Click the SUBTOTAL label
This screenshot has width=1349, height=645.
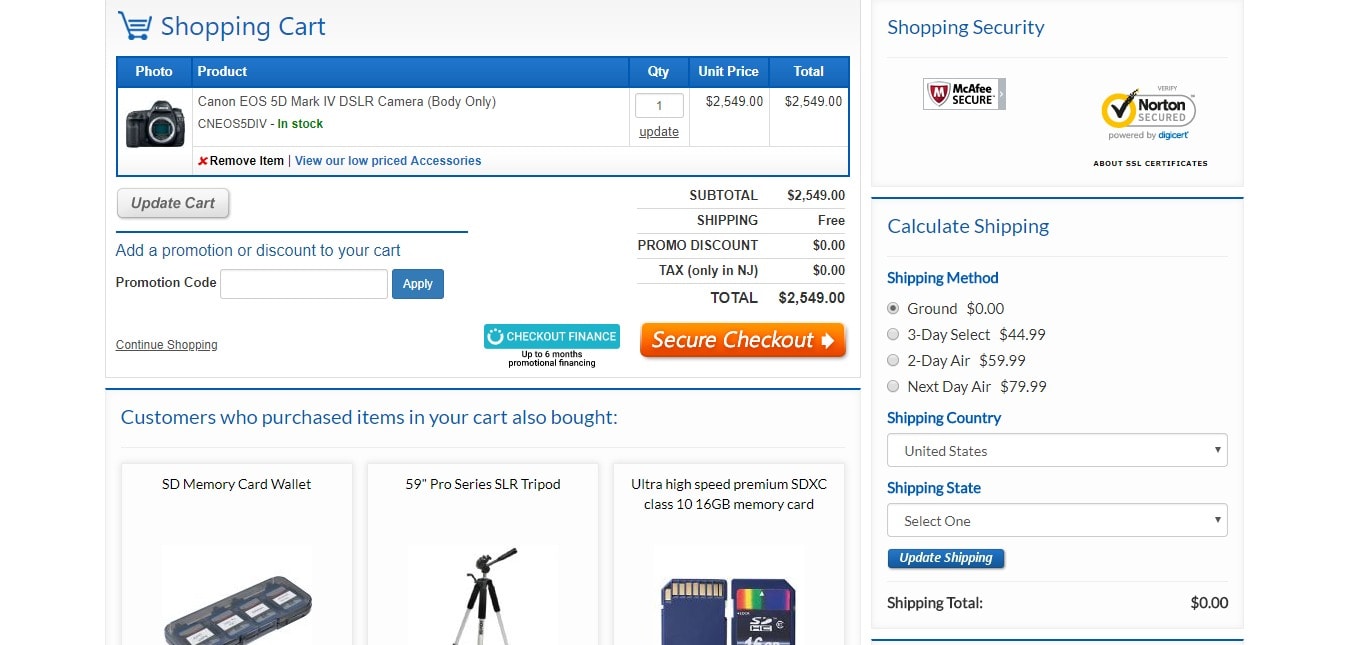tap(723, 195)
